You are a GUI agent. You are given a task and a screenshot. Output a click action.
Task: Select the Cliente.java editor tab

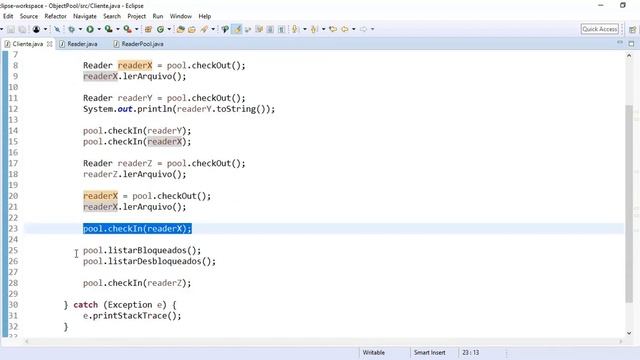27,44
